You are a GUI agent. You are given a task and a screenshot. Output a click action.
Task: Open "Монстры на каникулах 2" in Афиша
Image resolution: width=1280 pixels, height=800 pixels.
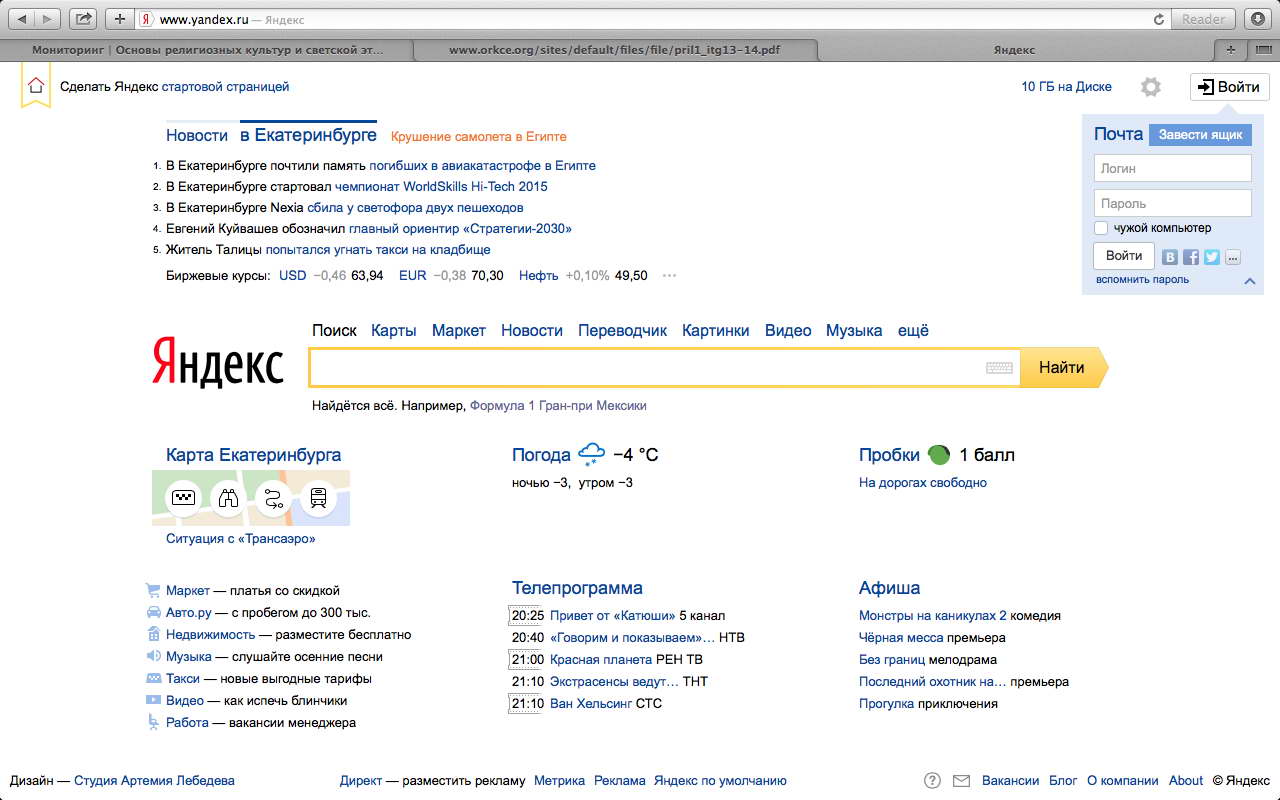coord(933,616)
